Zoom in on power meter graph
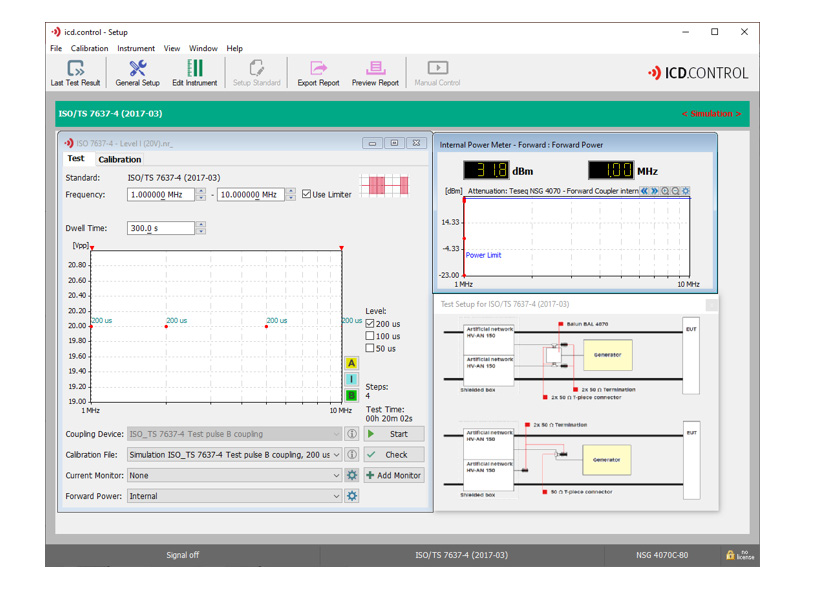 (665, 191)
